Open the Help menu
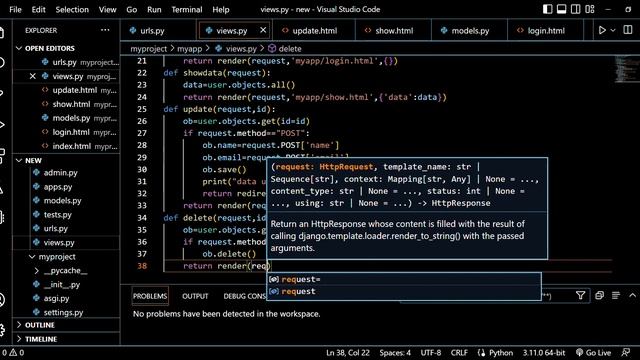 click(220, 9)
